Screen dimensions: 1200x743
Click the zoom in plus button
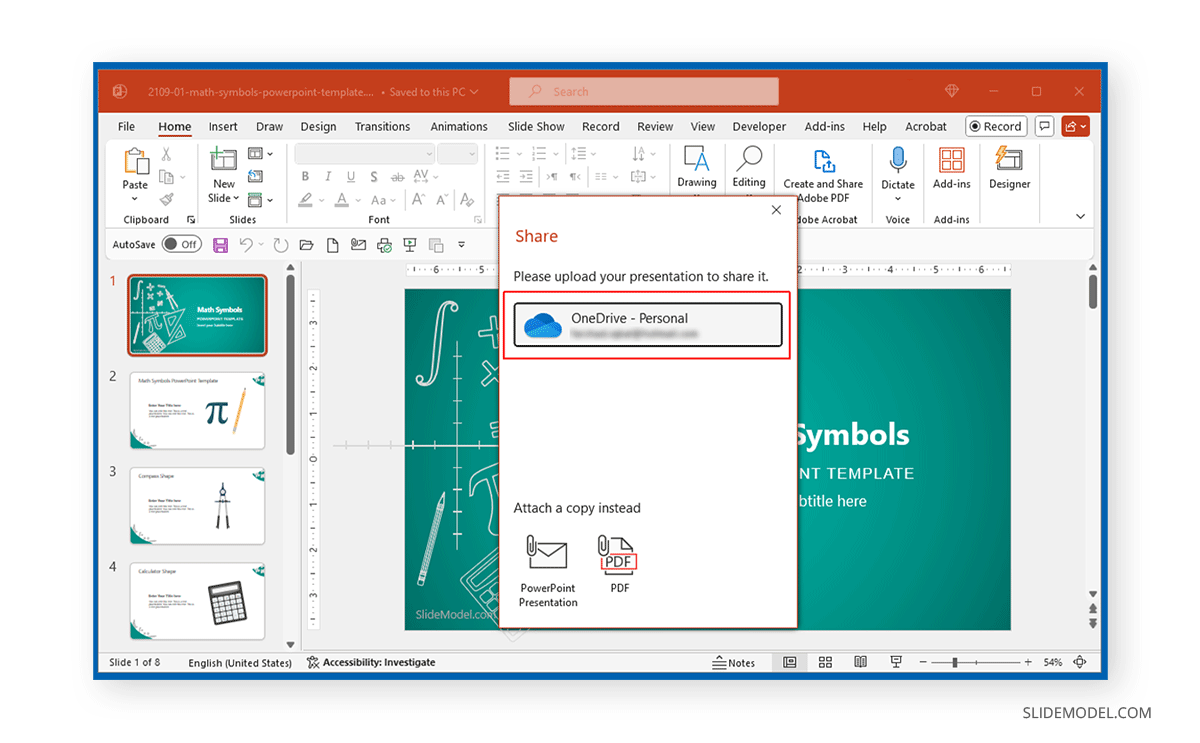(x=1028, y=662)
